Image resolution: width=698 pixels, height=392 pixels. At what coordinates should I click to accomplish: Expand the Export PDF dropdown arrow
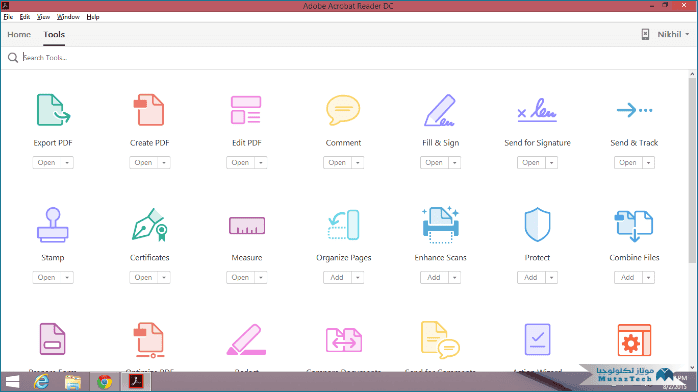(67, 163)
